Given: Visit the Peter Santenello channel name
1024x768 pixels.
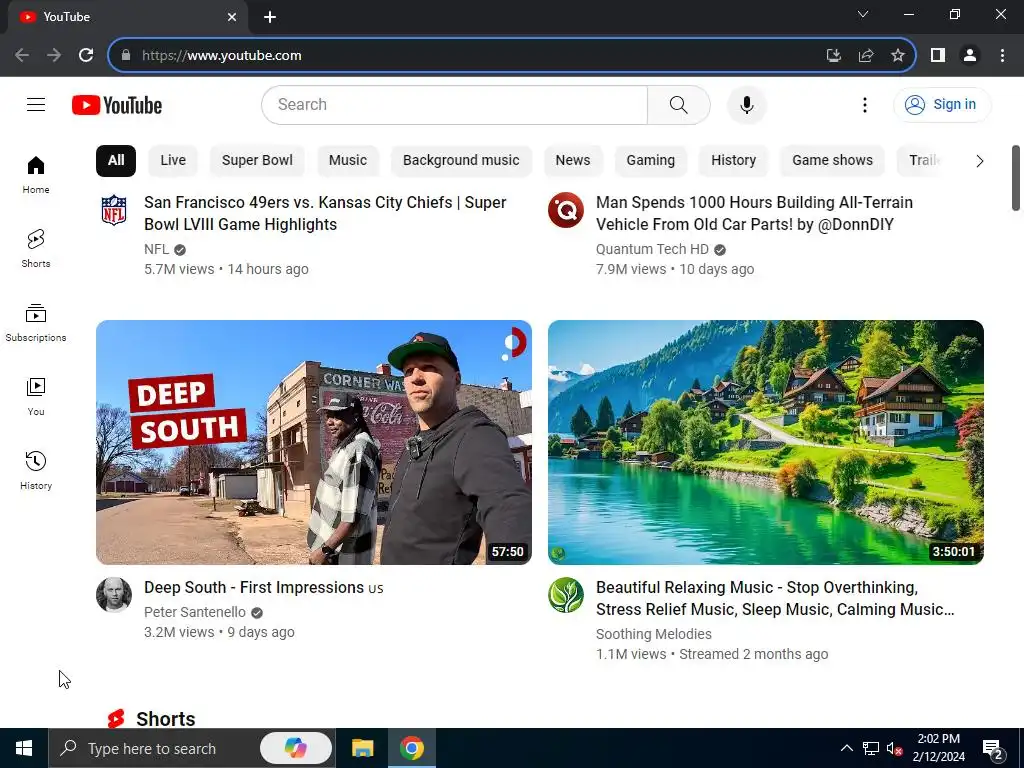Looking at the screenshot, I should tap(195, 612).
